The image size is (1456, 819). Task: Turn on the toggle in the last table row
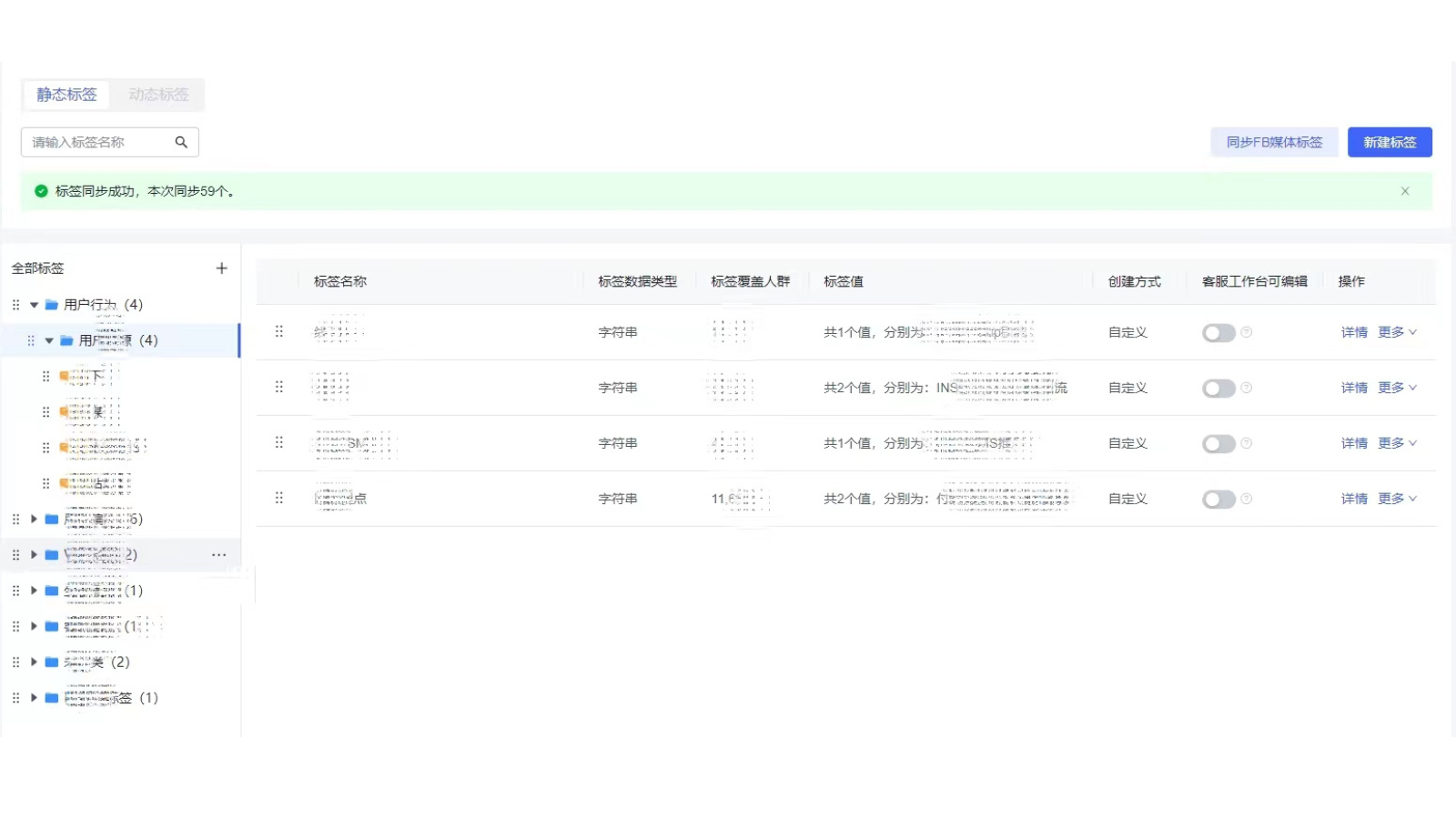(1219, 499)
